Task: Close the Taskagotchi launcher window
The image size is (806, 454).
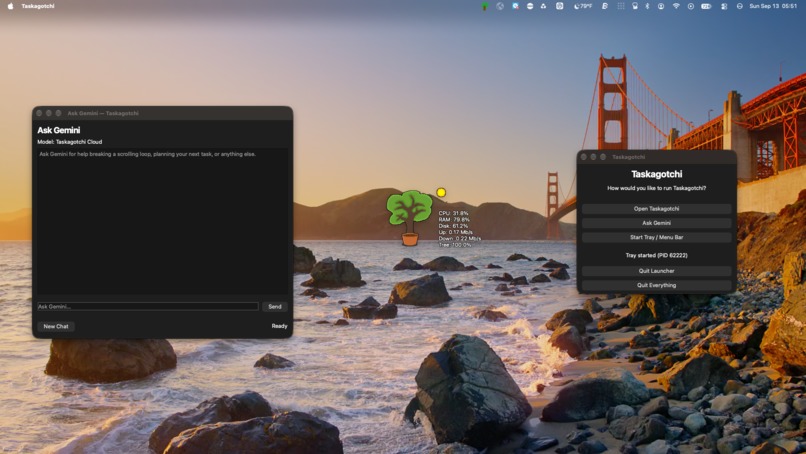Action: pyautogui.click(x=583, y=157)
